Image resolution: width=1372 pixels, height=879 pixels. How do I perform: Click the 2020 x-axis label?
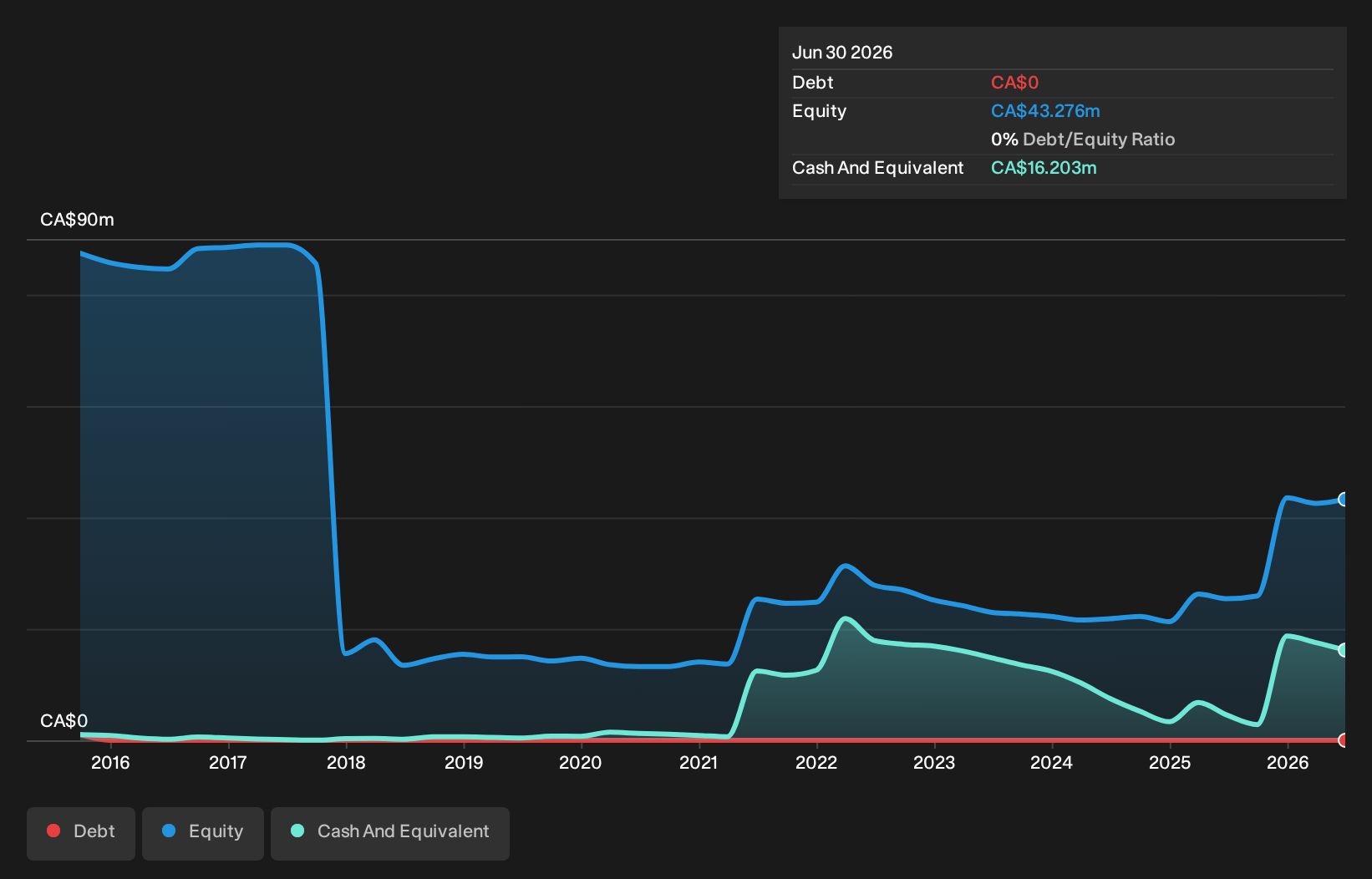(x=581, y=763)
